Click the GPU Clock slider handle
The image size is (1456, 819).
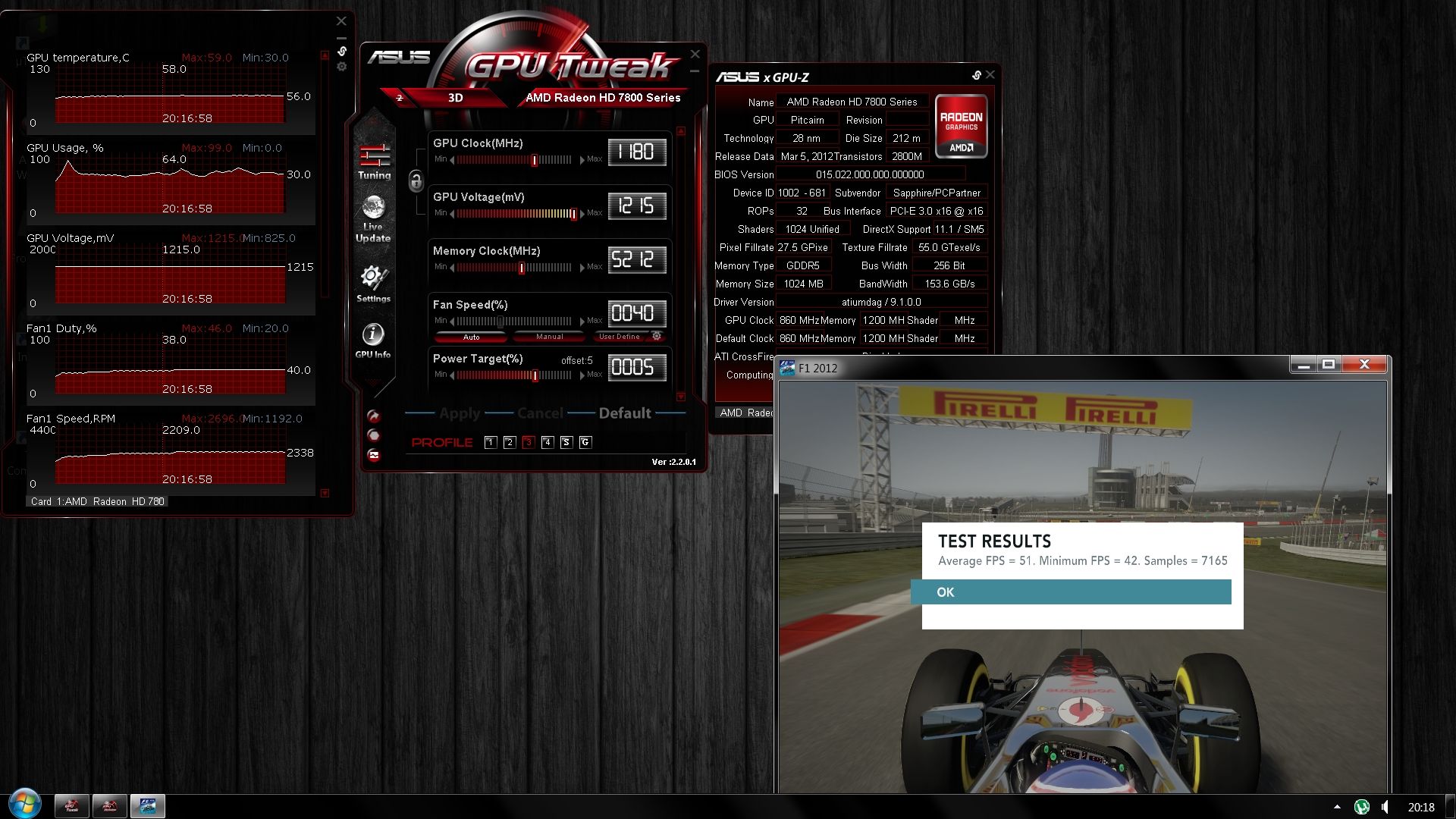click(535, 160)
